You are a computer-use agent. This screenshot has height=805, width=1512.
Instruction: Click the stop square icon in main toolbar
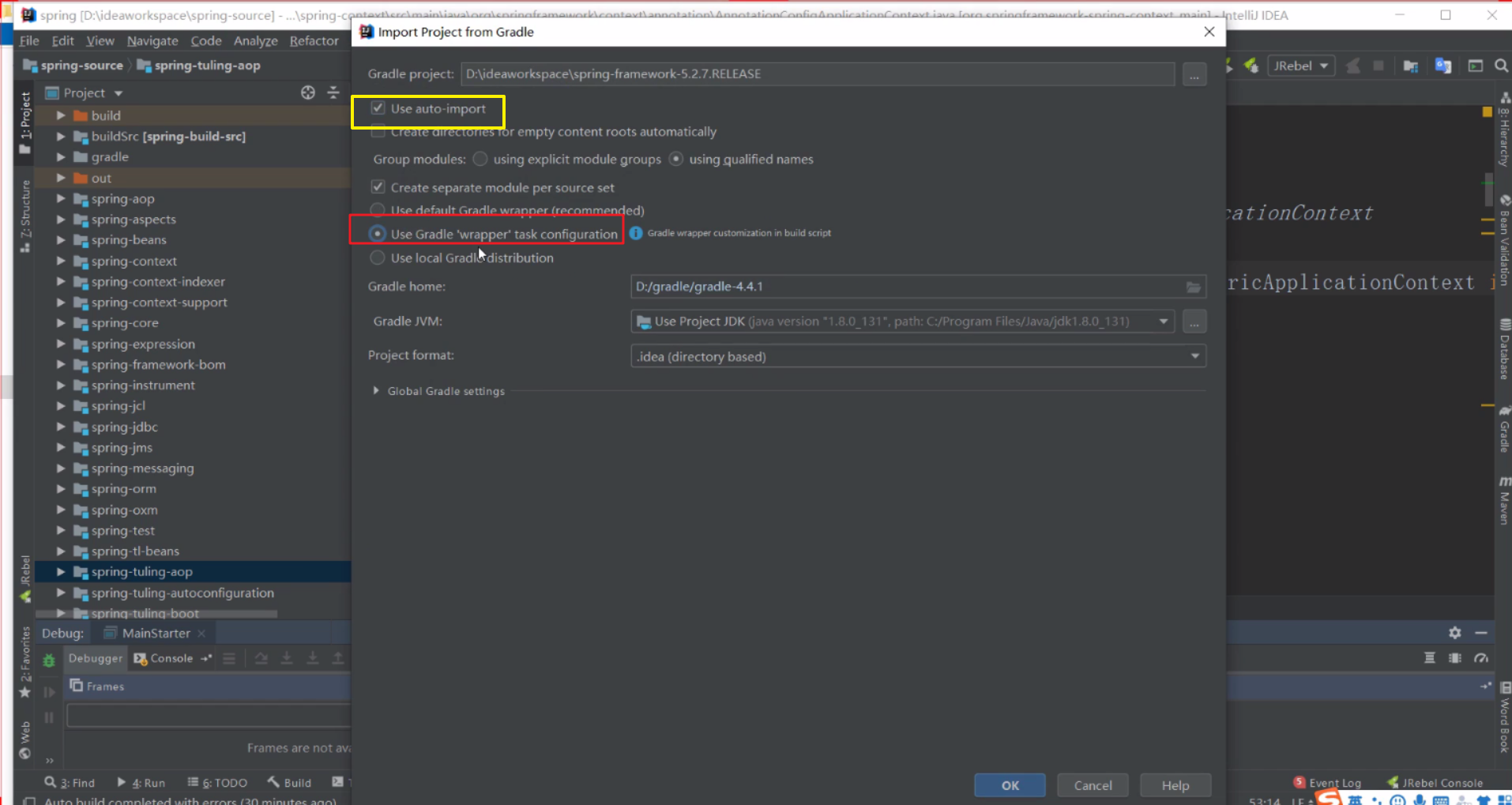[1378, 66]
